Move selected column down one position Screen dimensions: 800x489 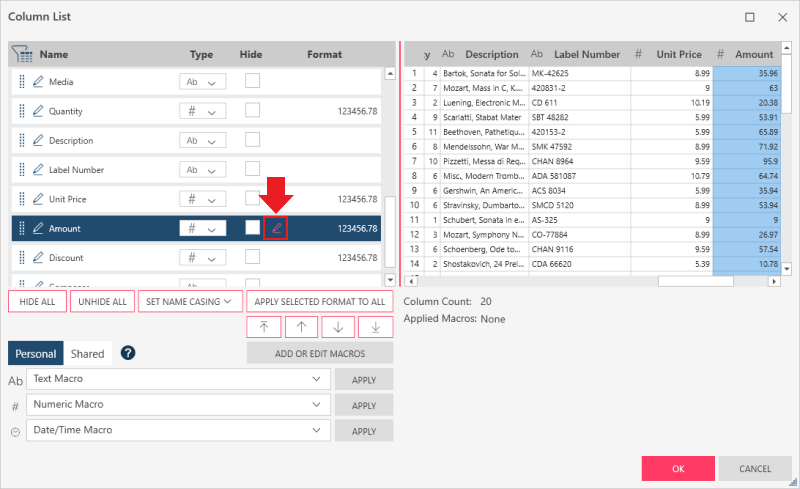338,327
